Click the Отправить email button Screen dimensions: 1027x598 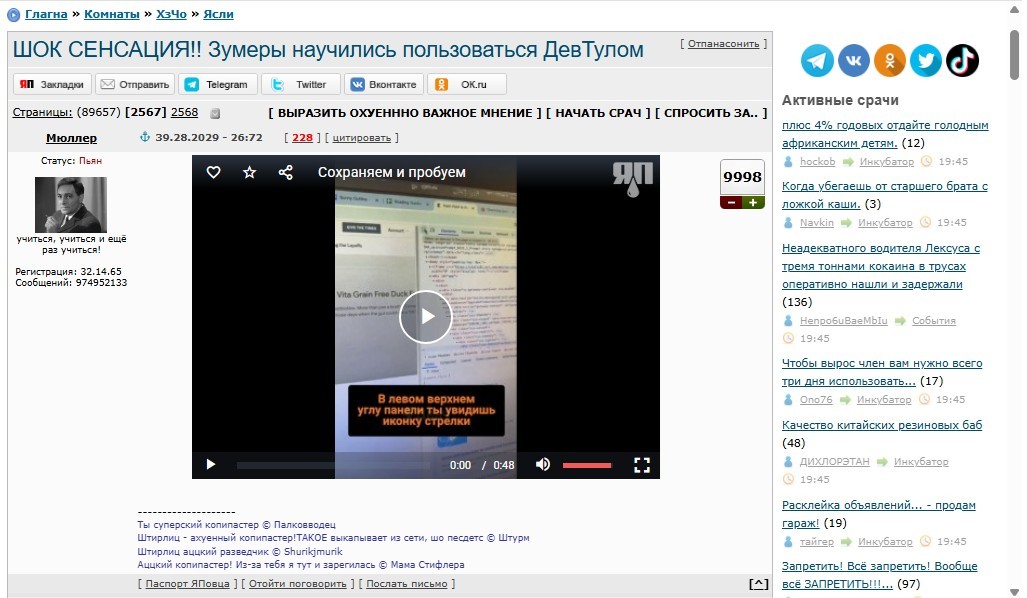coord(135,84)
